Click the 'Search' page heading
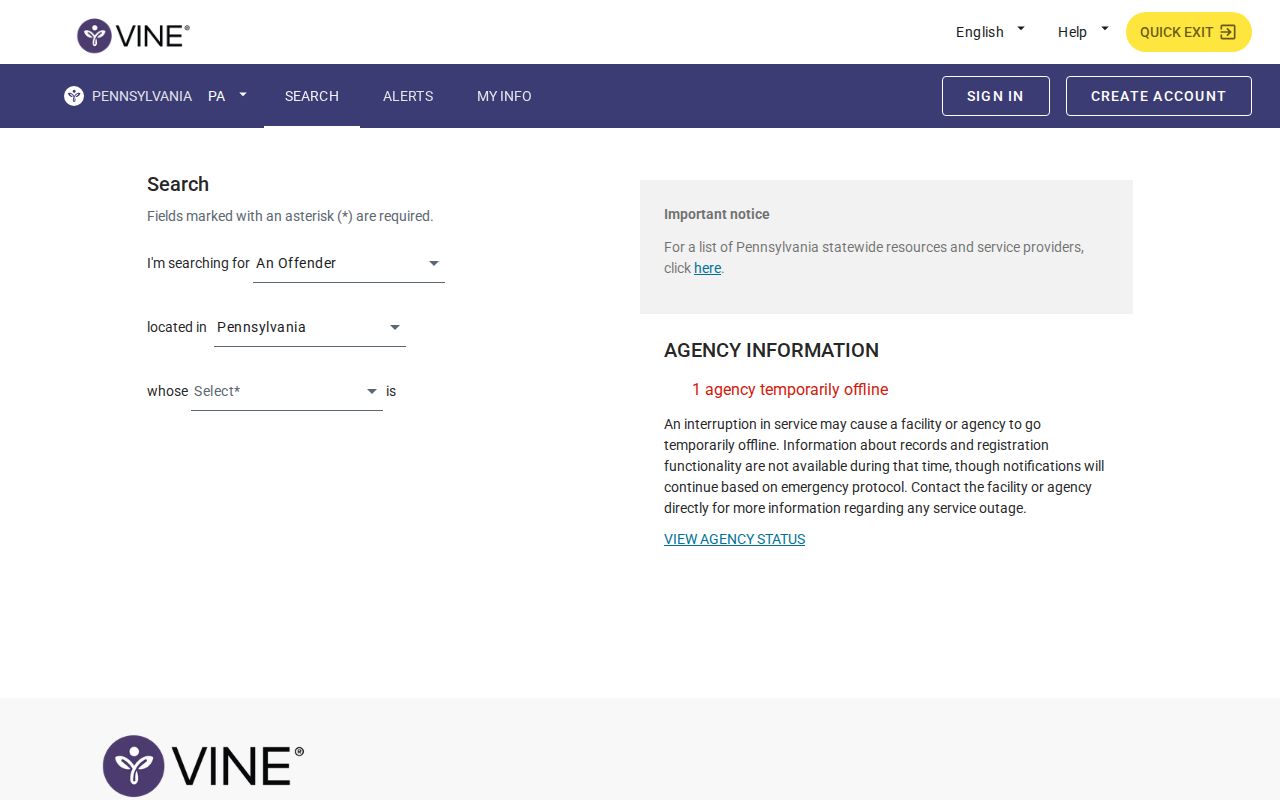1280x800 pixels. click(x=178, y=184)
